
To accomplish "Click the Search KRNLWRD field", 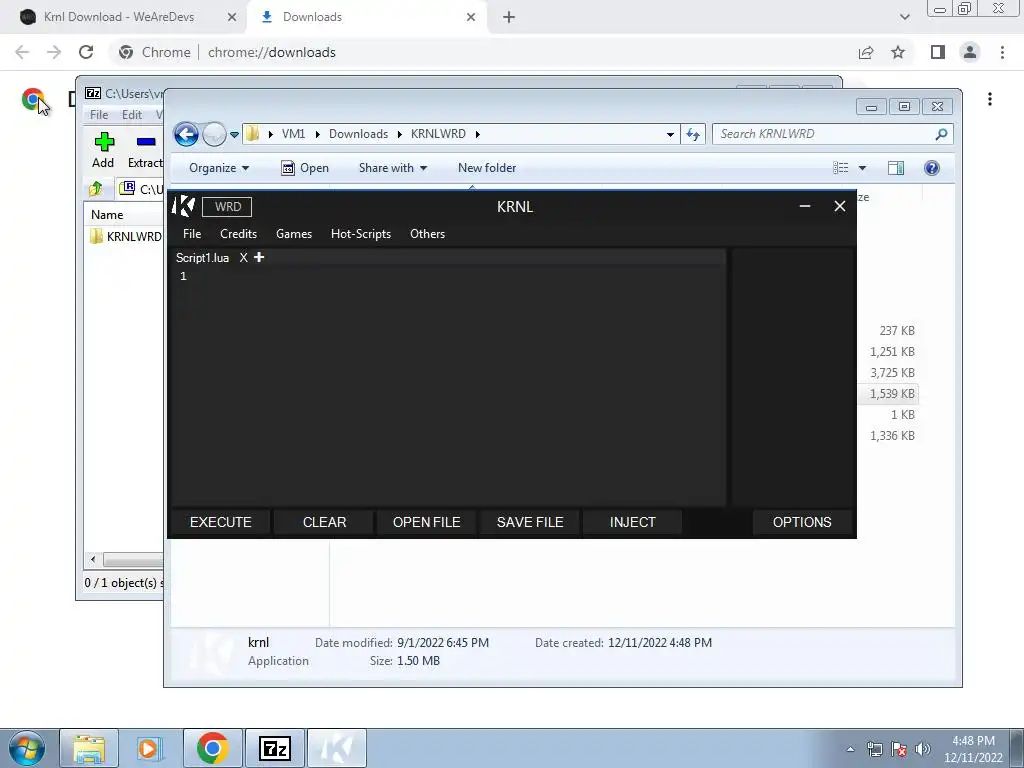I will [x=833, y=134].
